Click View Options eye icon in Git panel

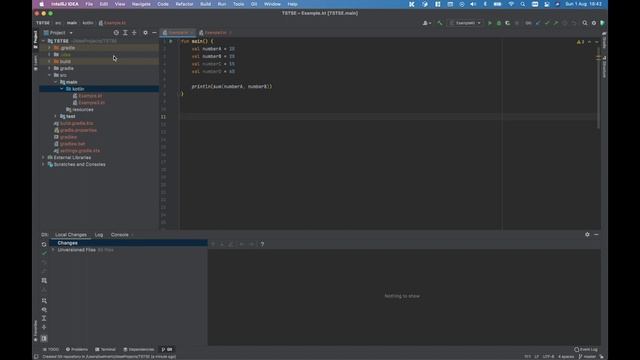click(44, 310)
